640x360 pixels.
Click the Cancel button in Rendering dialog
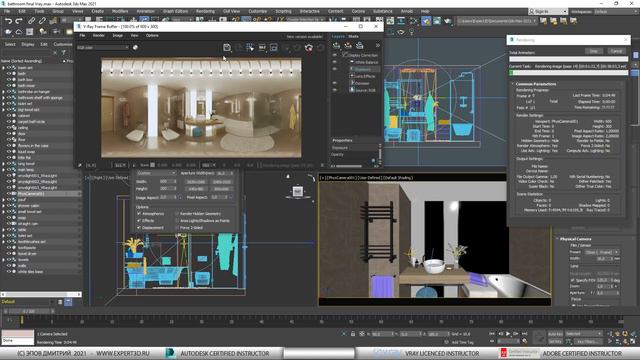[616, 51]
